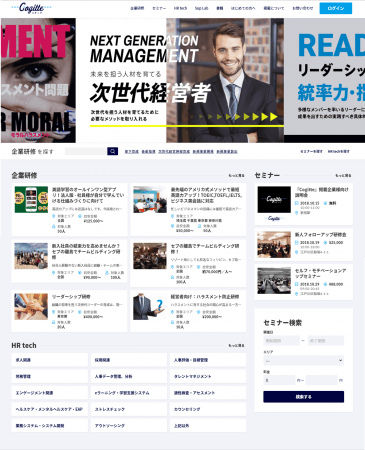Select the eラーニング・学習支援システム category
The image size is (365, 450).
tap(129, 393)
